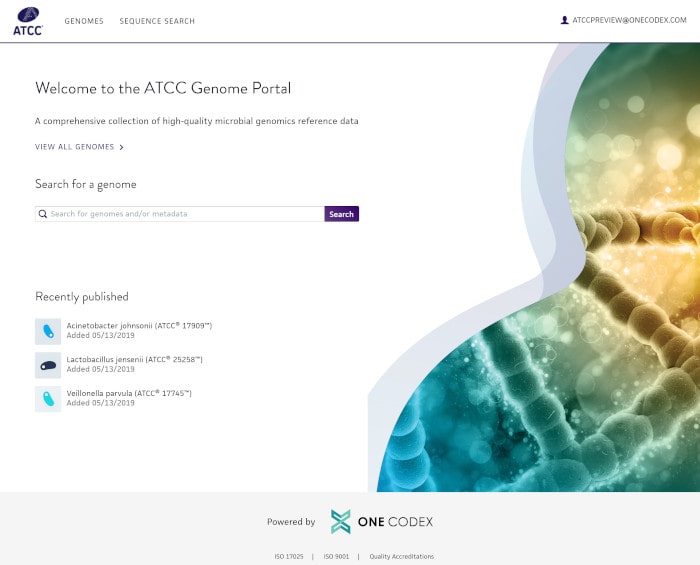Open Acinetobacter johnsonii ATCC 17909 genome
The image size is (700, 565).
pos(139,325)
